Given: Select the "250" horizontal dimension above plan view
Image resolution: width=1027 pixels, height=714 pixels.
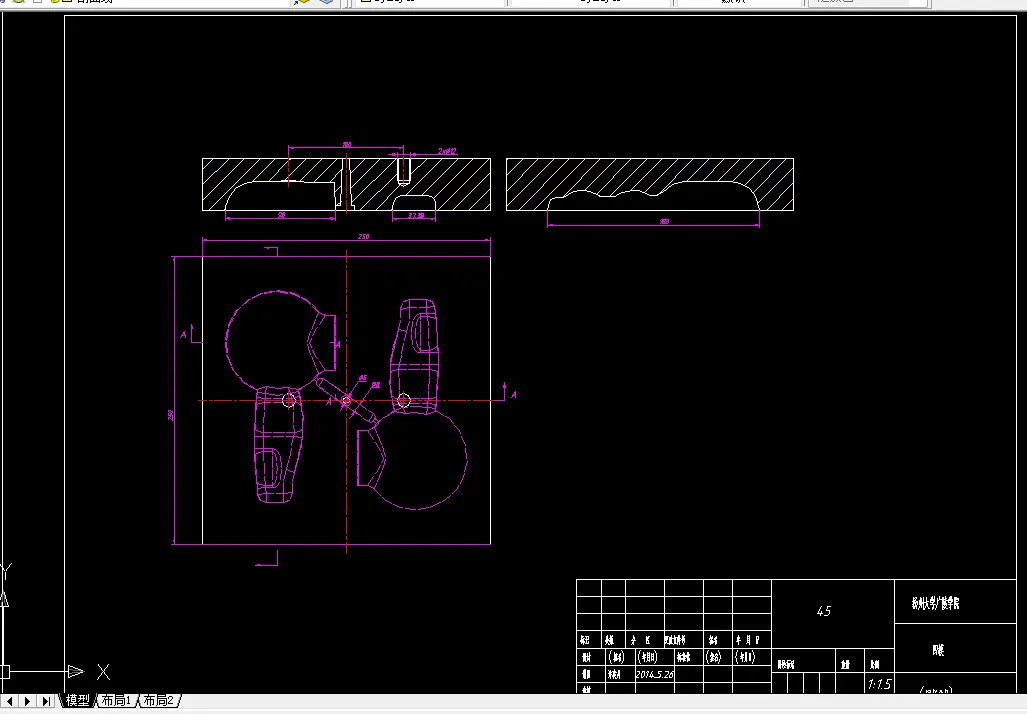Looking at the screenshot, I should [364, 236].
